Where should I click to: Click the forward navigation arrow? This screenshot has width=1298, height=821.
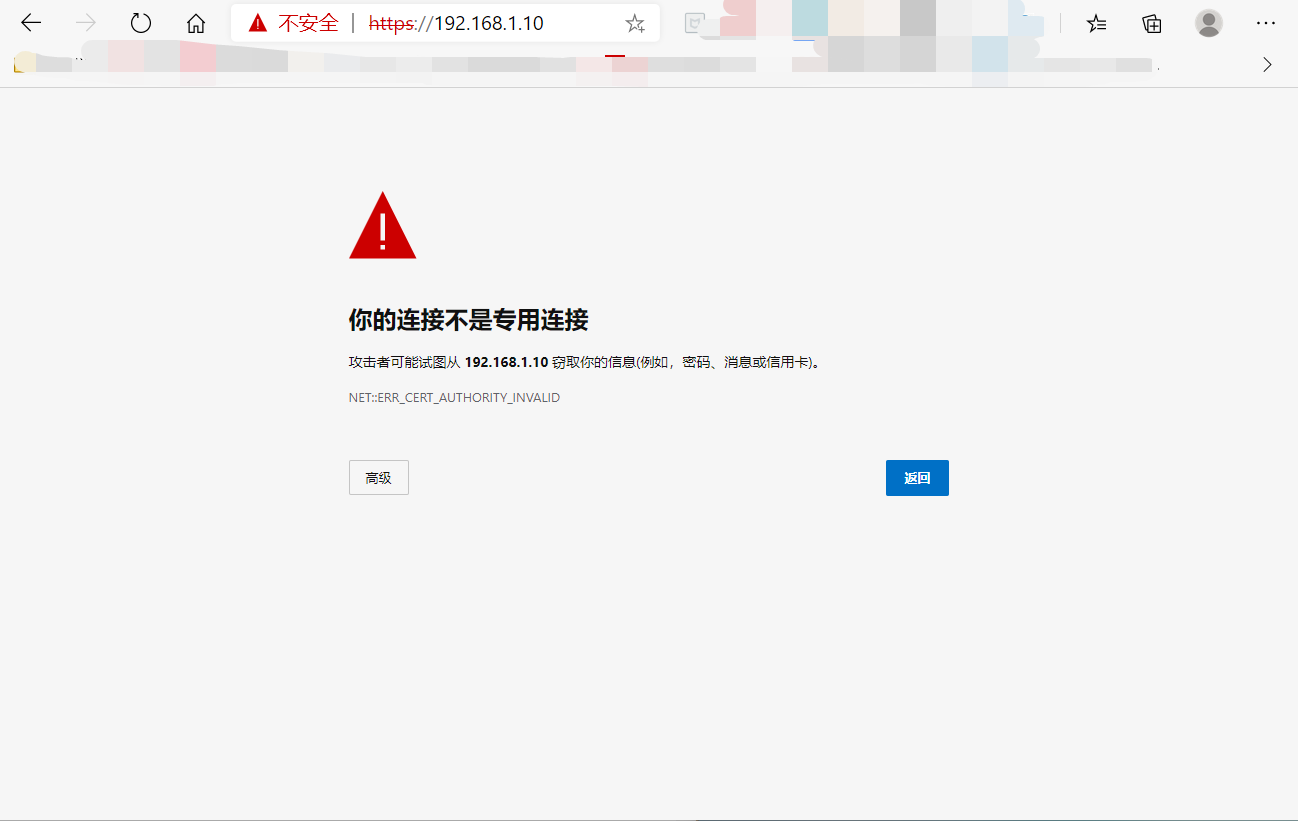[85, 22]
